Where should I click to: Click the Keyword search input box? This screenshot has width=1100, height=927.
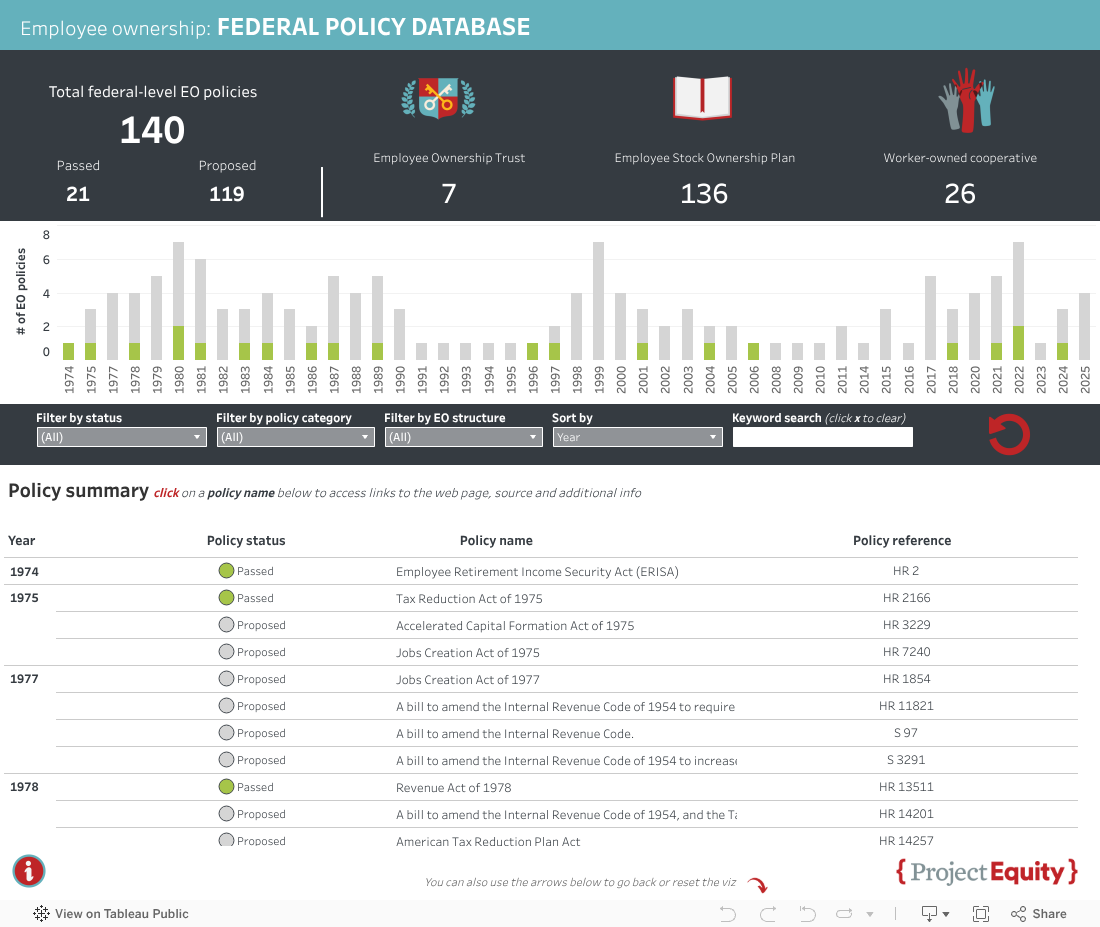pyautogui.click(x=822, y=437)
